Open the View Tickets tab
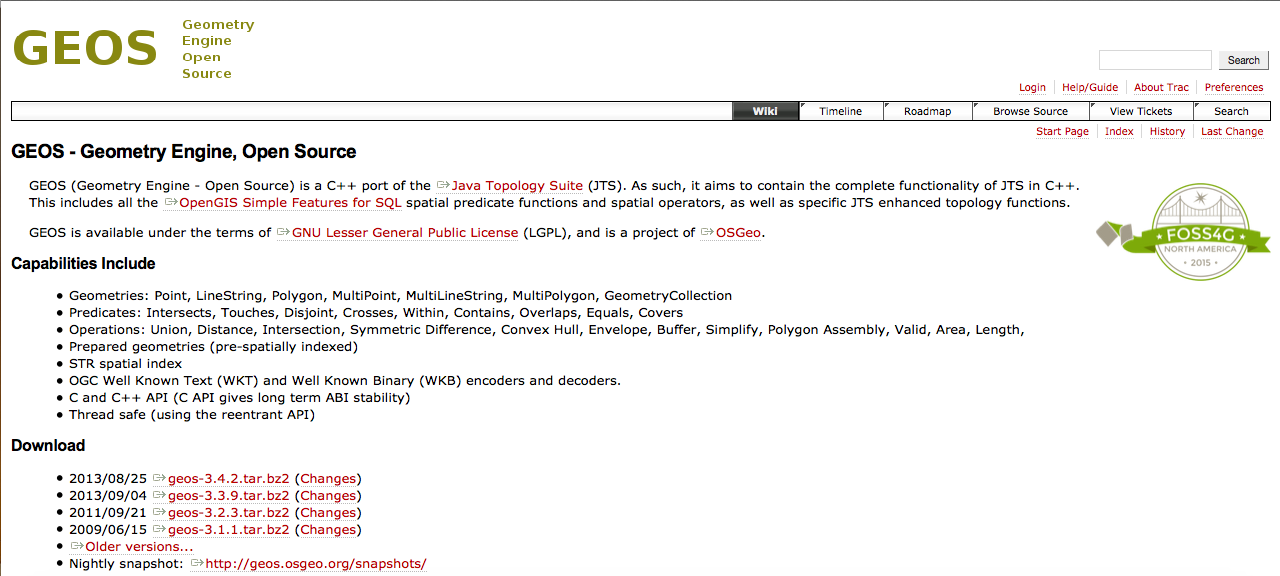 tap(1141, 111)
